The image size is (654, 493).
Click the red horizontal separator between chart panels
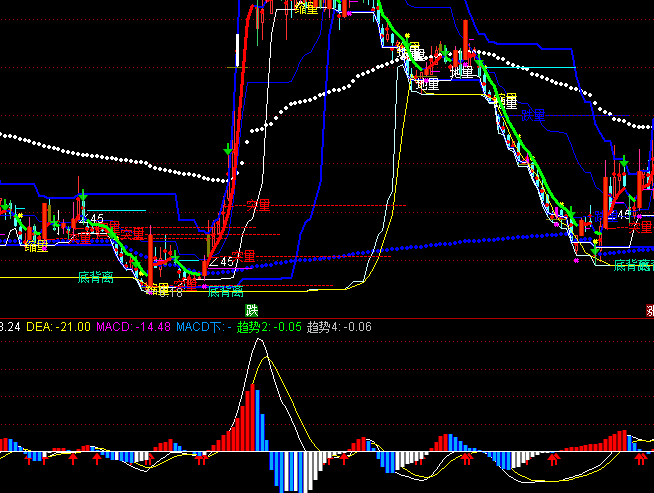[327, 319]
